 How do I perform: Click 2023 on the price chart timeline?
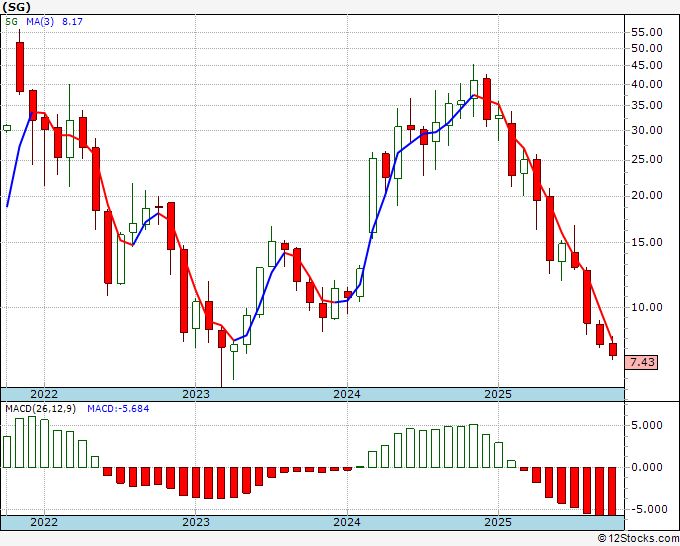click(196, 394)
